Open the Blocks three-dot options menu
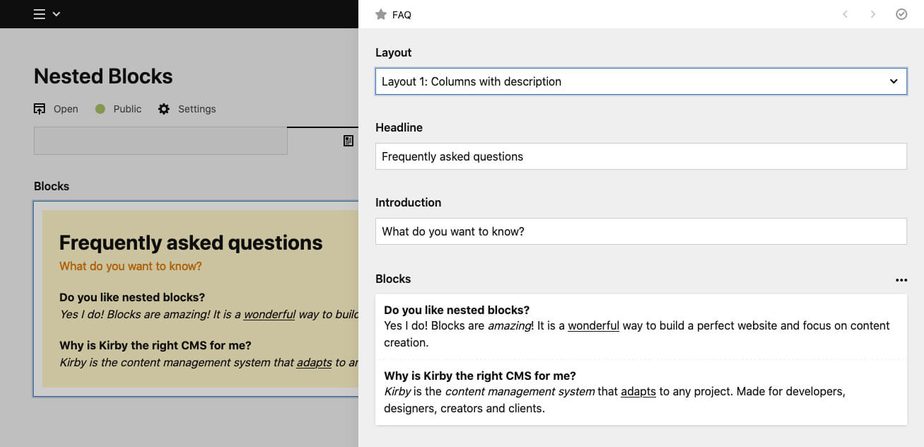This screenshot has width=924, height=447. pos(901,280)
